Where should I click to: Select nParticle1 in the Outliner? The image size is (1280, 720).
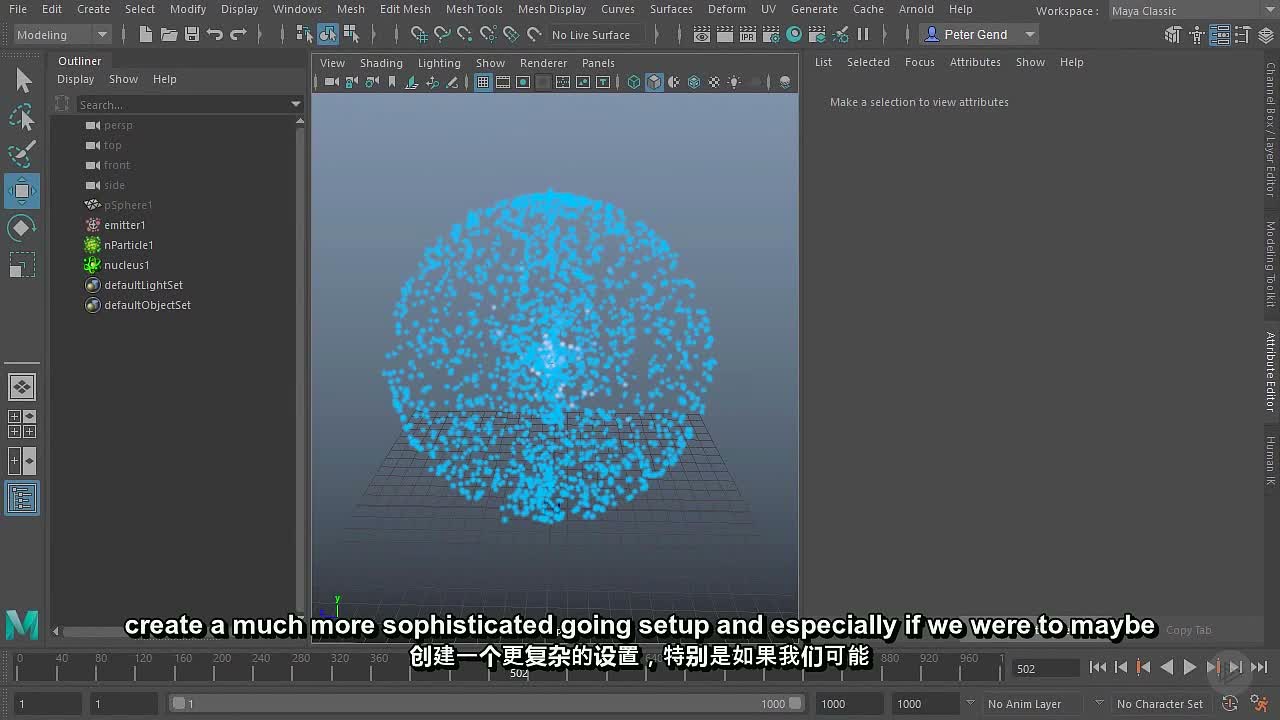(129, 245)
